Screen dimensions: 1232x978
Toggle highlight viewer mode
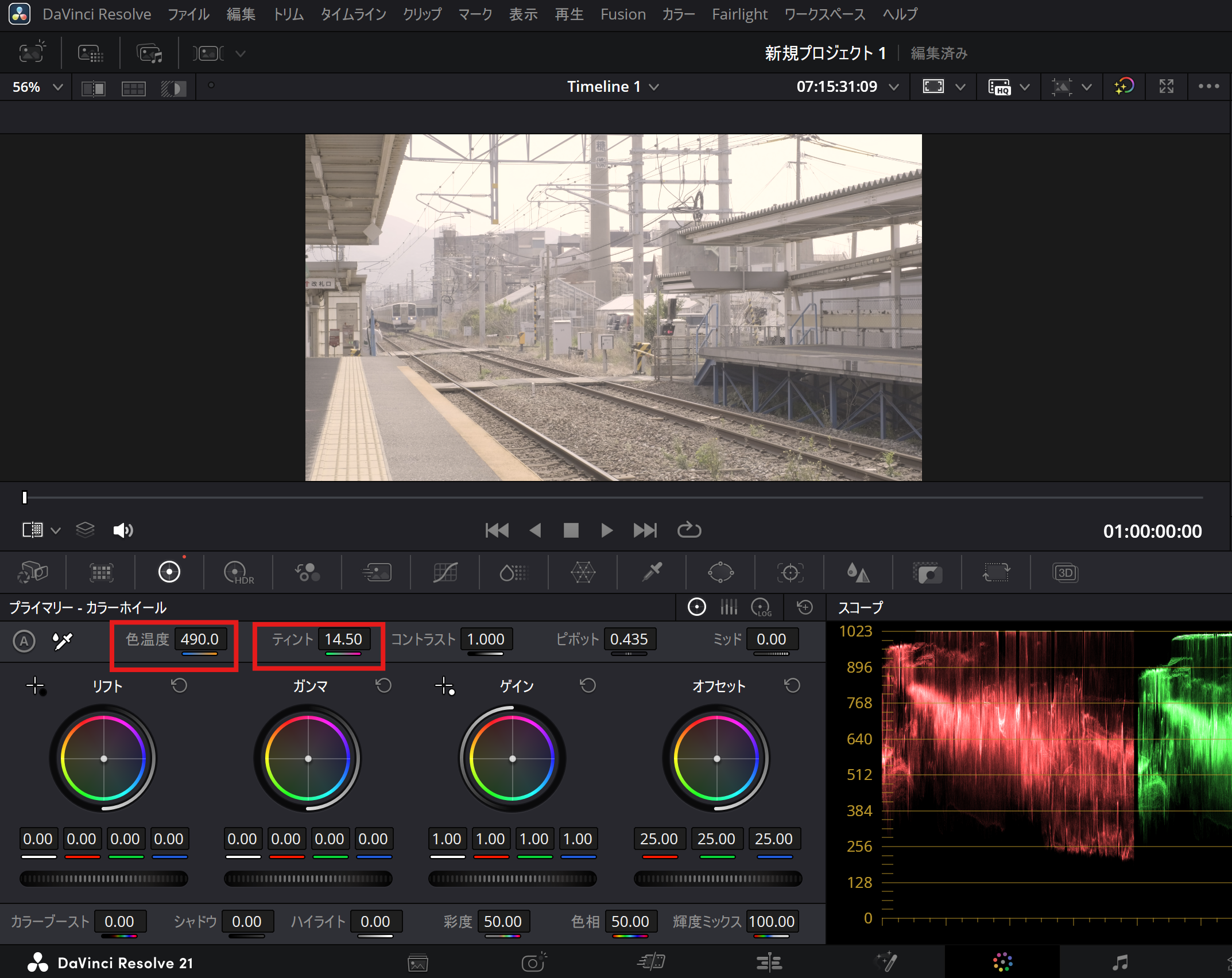coord(173,88)
